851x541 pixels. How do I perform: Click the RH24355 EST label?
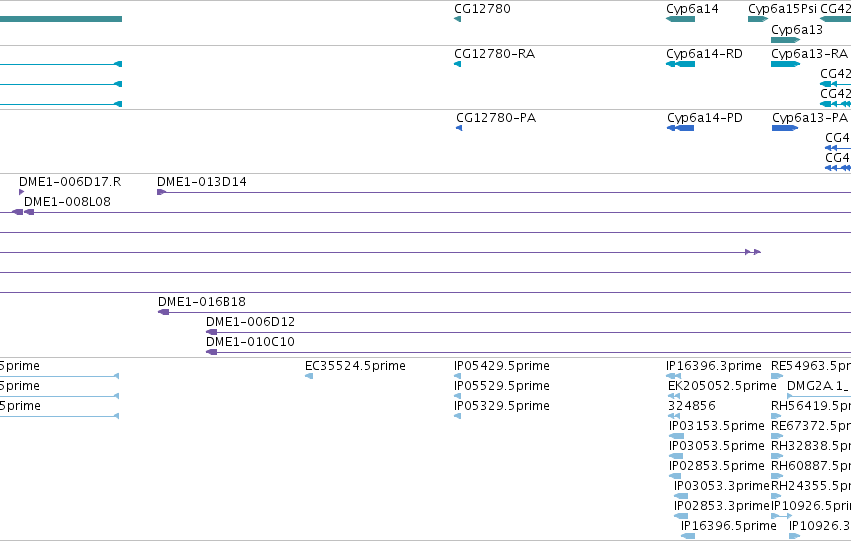(811, 486)
